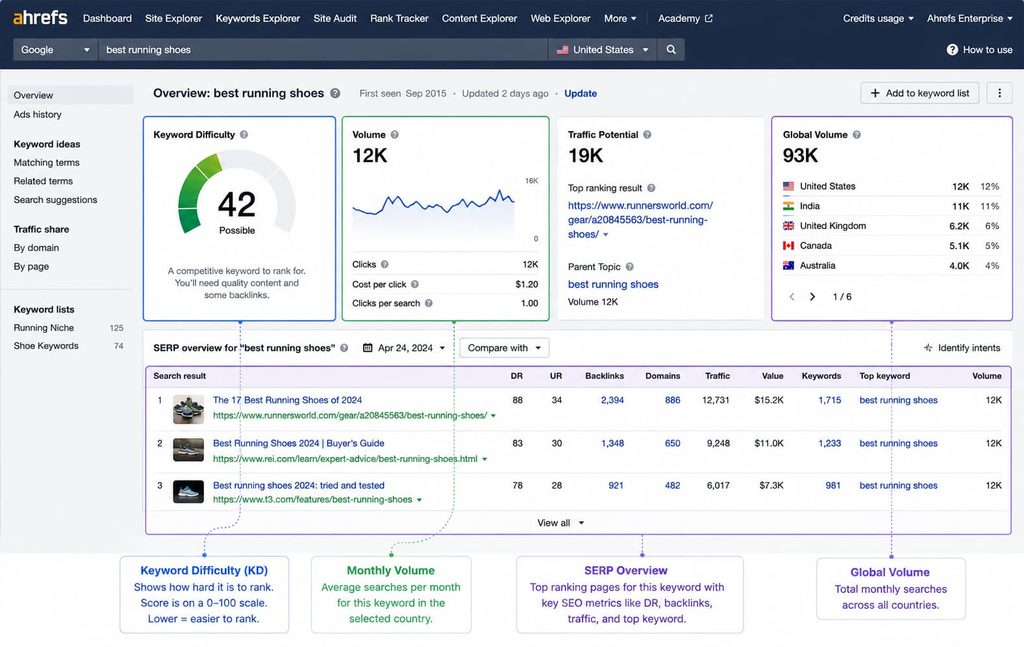Open The 17 Best Running Shoes of 2024 result
The image size is (1024, 647).
287,400
